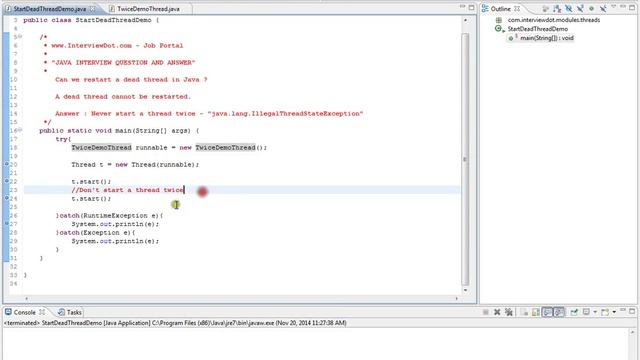This screenshot has height=360, width=640.
Task: Click Remove All Terminated Launches double-X icon
Action: click(509, 312)
